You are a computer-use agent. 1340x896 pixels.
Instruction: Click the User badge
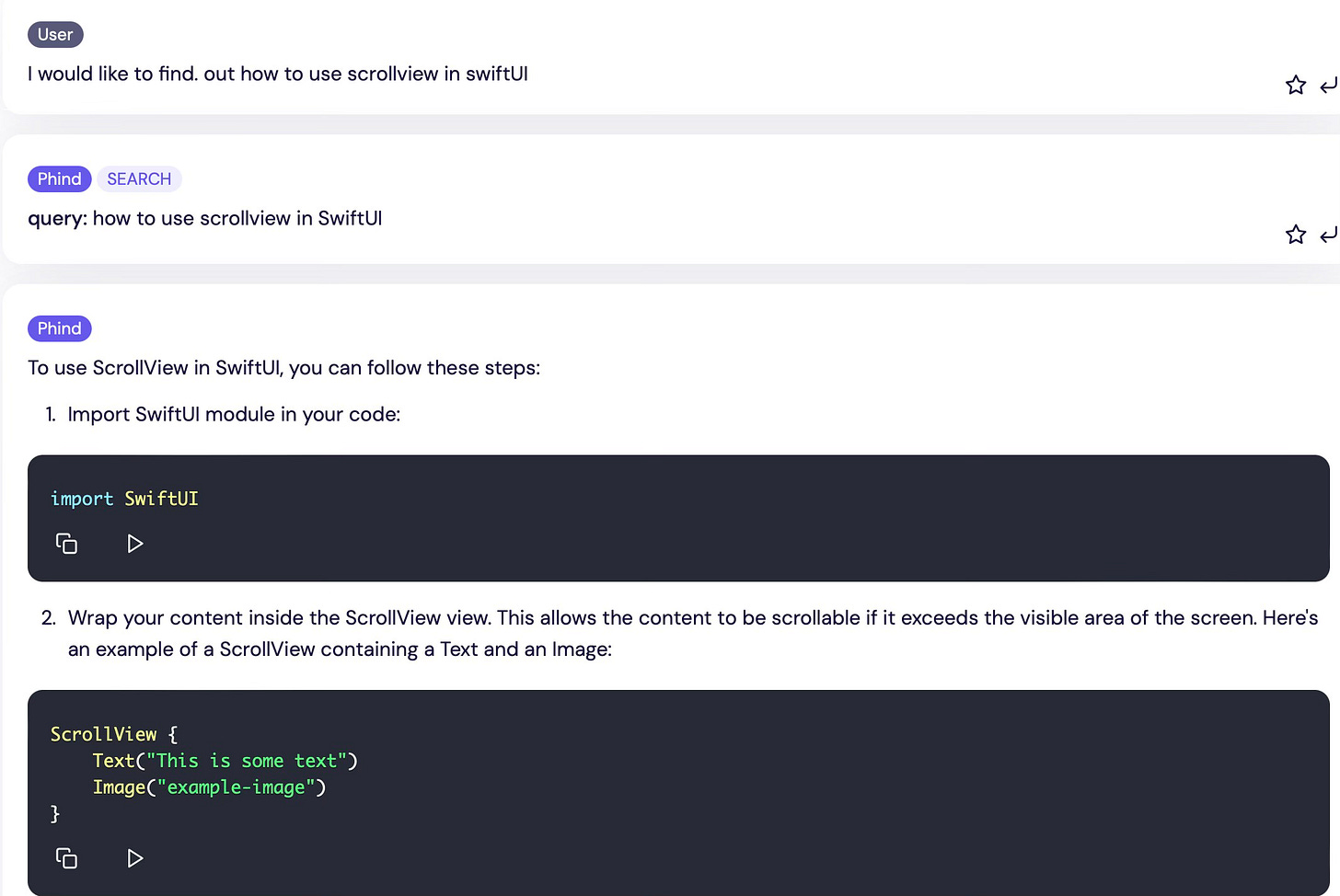point(55,34)
